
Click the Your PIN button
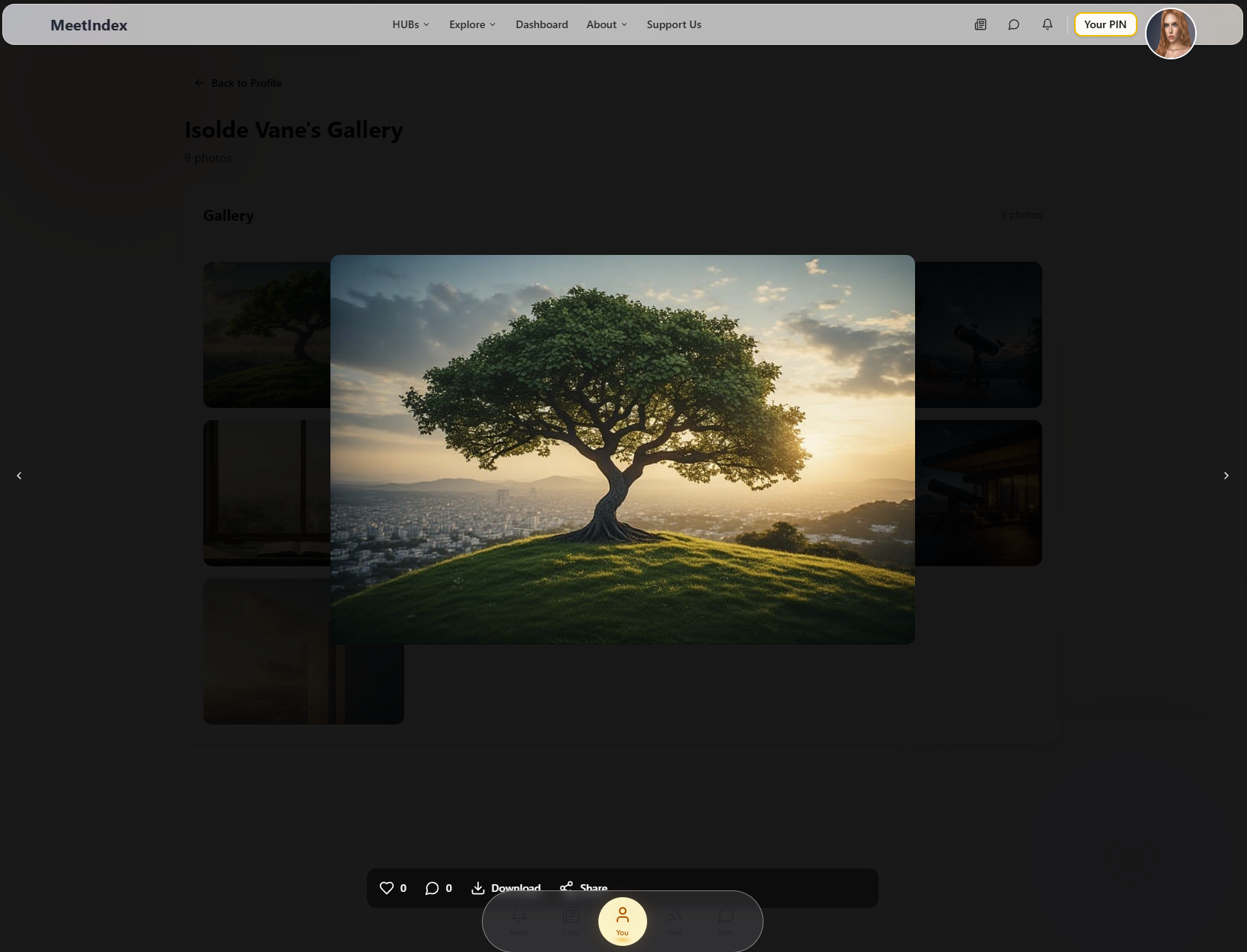[x=1105, y=24]
